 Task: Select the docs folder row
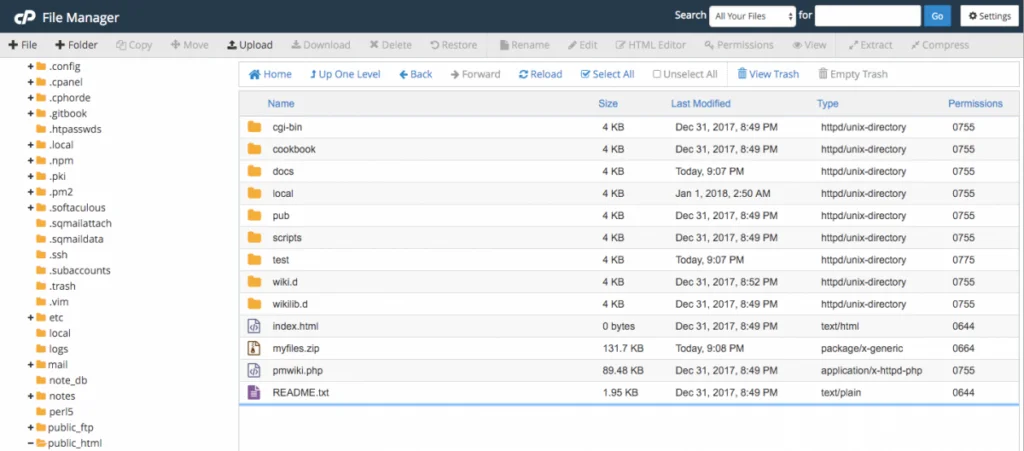(629, 172)
